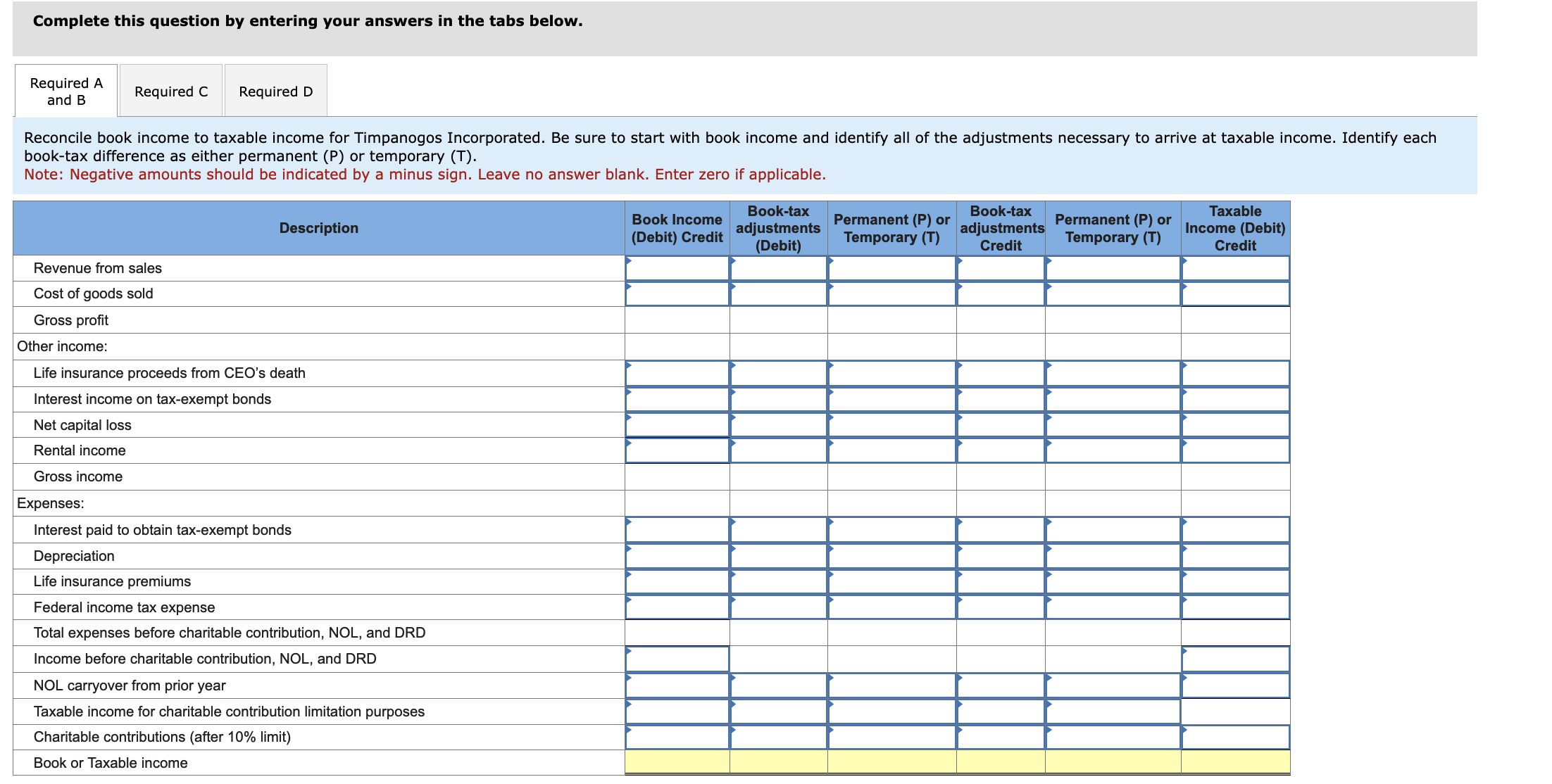1552x784 pixels.
Task: Switch to the Required C tab
Action: tap(170, 91)
